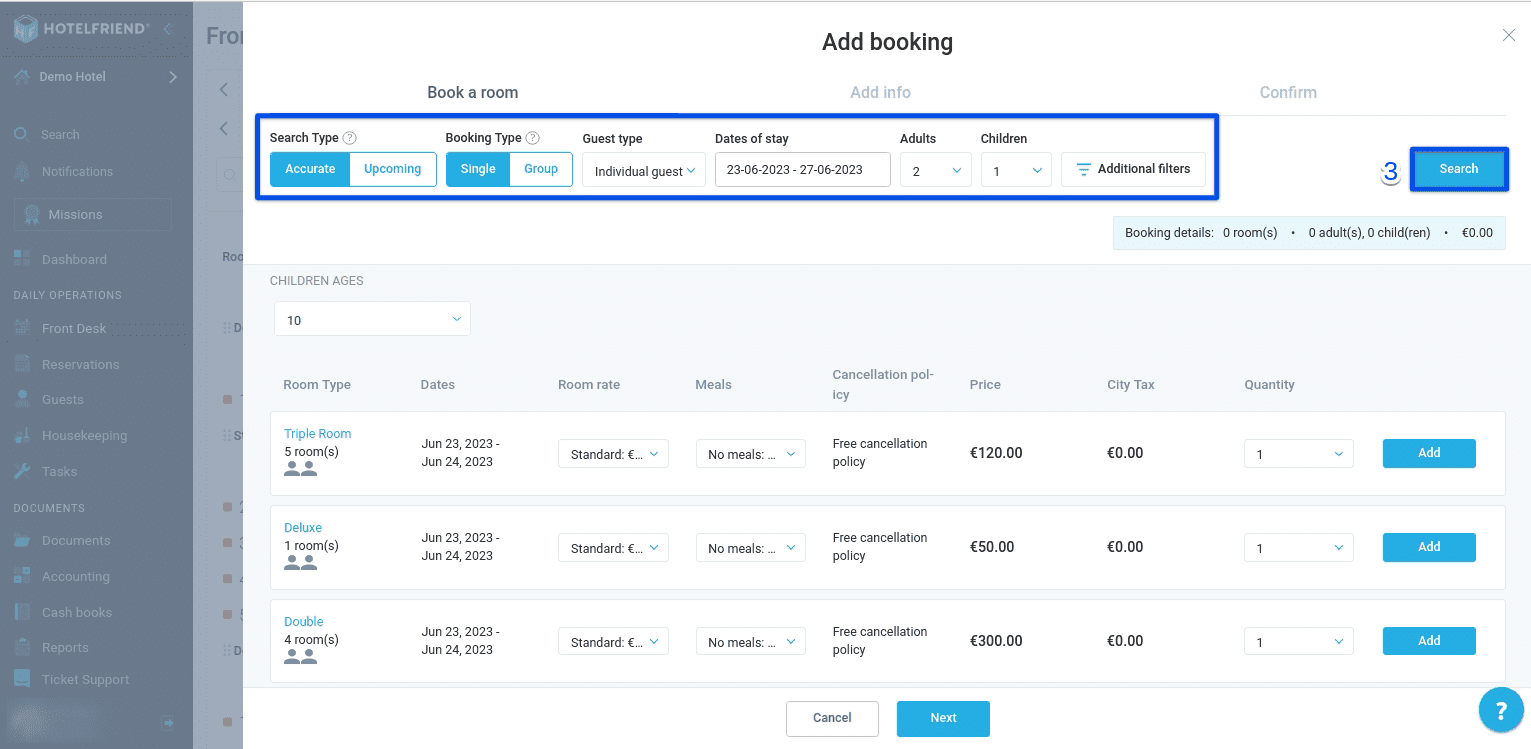This screenshot has width=1531, height=749.
Task: Go to the Confirm step
Action: [1288, 92]
